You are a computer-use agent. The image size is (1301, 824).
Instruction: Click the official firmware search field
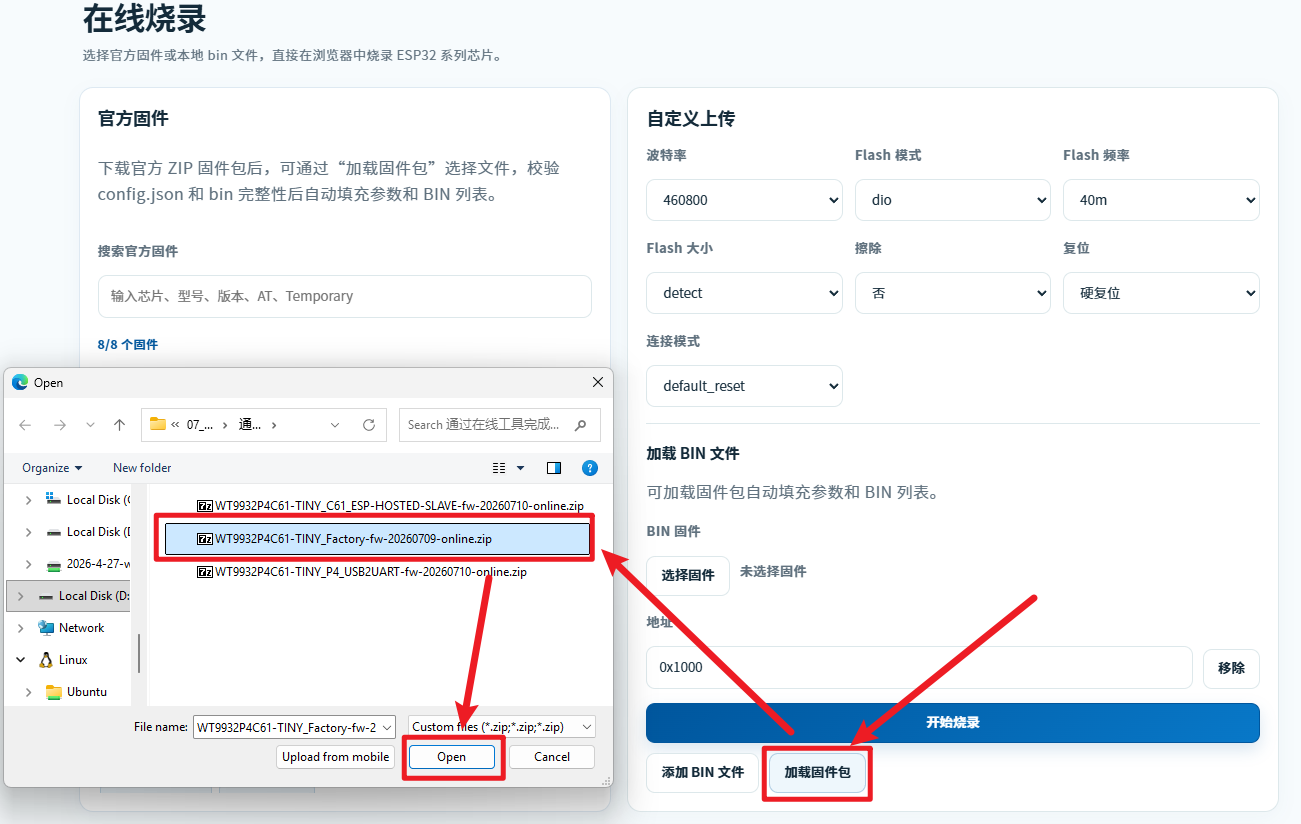click(345, 296)
